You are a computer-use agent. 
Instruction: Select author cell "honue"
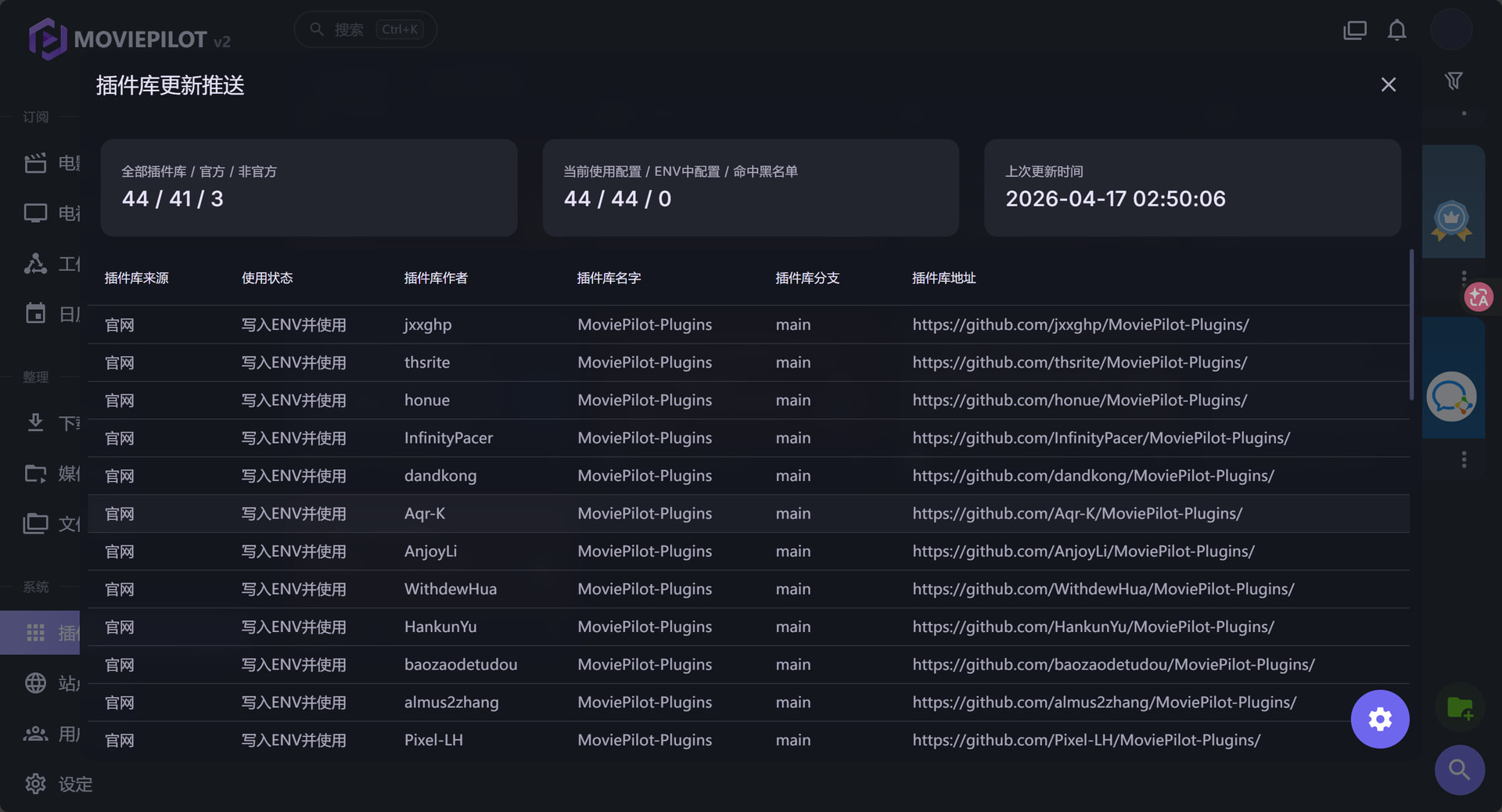tap(427, 400)
